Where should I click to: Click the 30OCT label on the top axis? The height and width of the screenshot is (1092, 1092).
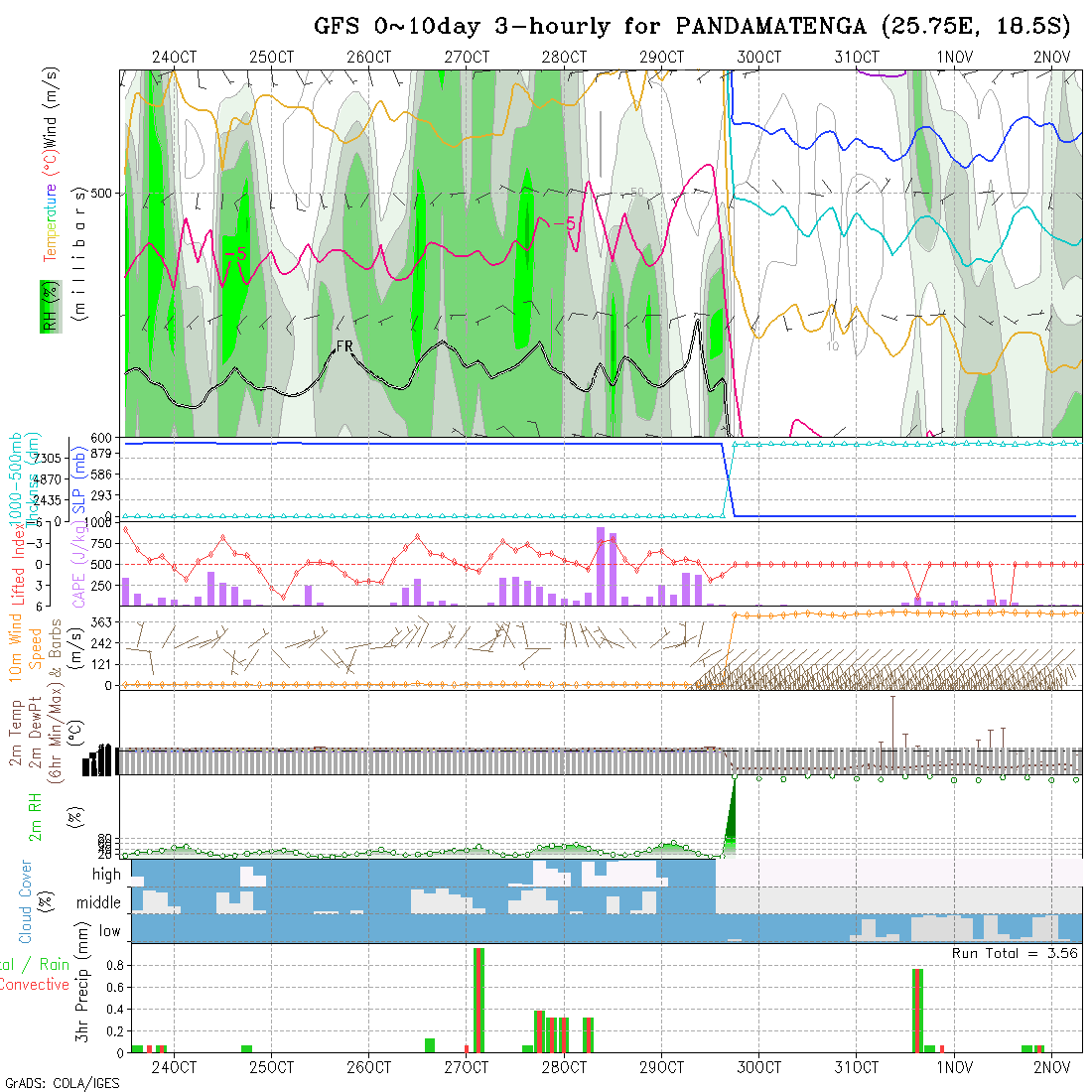coord(758,57)
